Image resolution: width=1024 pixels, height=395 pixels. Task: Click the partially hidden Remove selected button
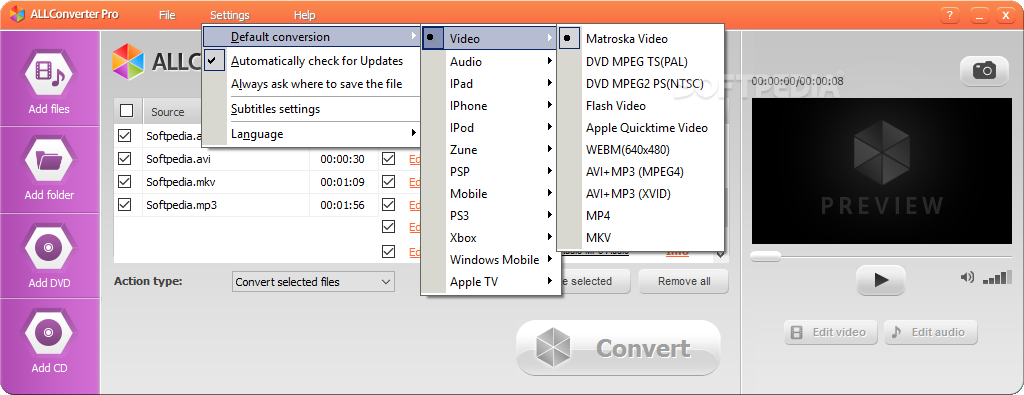coord(596,281)
